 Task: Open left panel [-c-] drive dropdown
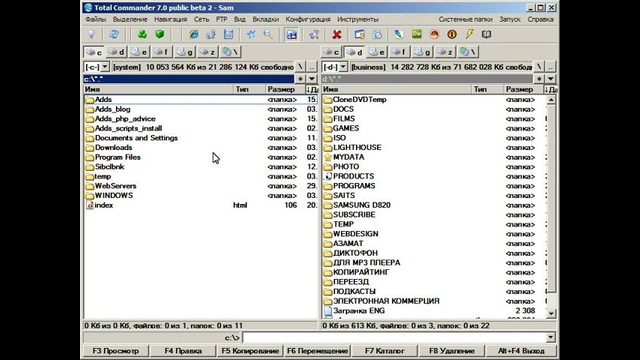click(105, 67)
